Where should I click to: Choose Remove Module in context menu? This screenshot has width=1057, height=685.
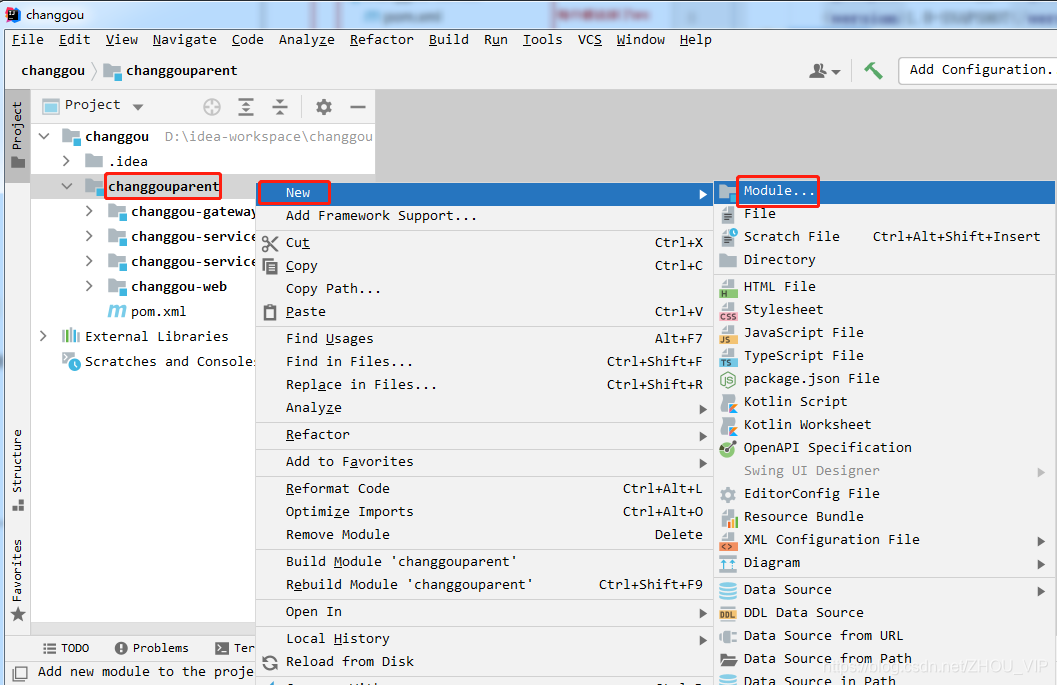485,535
